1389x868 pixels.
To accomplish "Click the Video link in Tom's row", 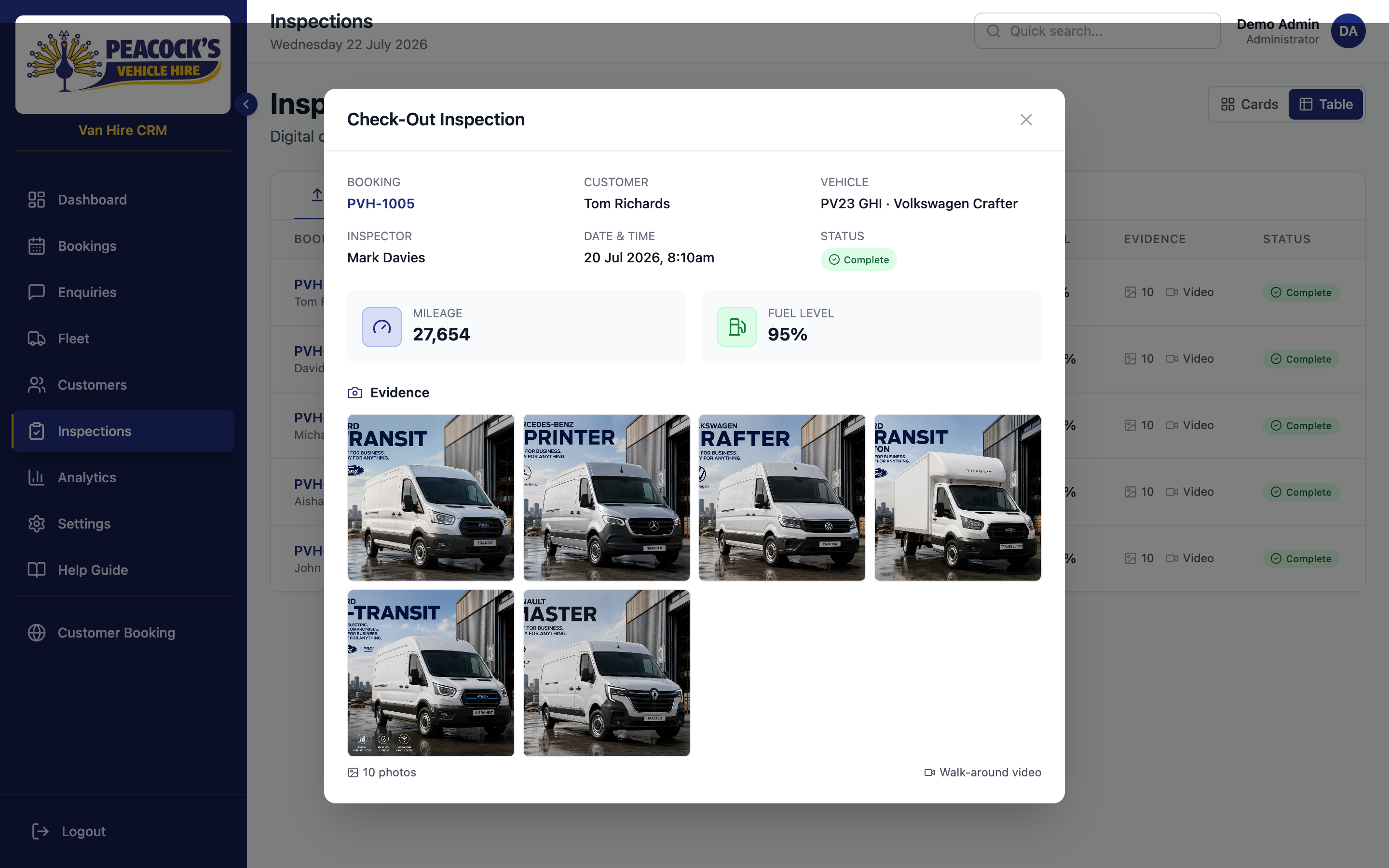I will (x=1189, y=292).
